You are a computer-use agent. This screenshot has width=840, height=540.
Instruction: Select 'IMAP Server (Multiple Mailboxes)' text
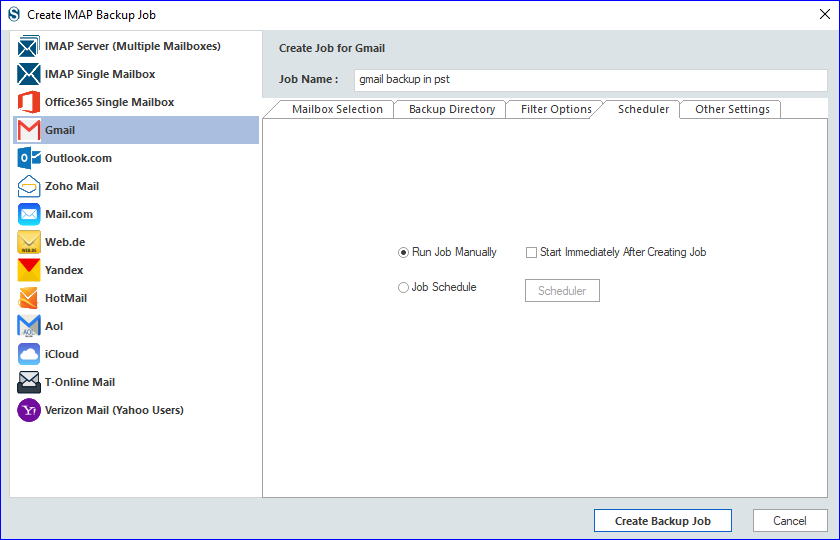coord(133,46)
